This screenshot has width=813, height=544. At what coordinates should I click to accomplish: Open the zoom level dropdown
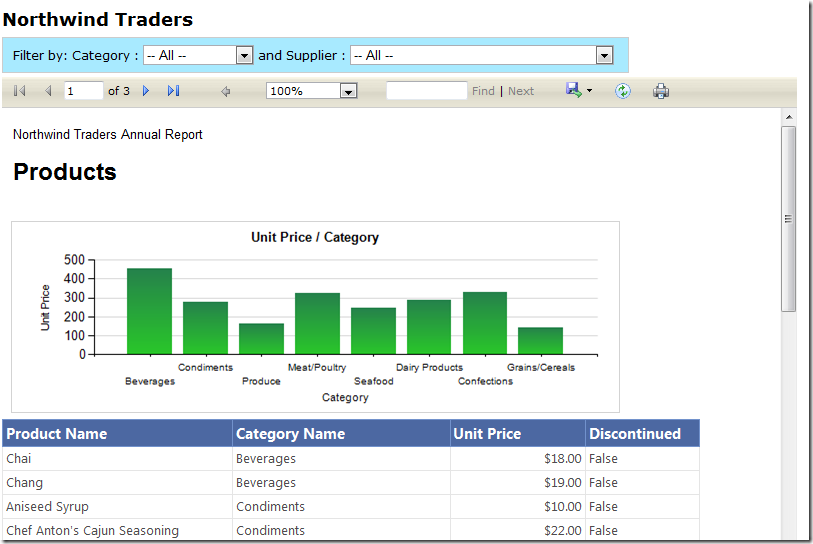tap(312, 91)
